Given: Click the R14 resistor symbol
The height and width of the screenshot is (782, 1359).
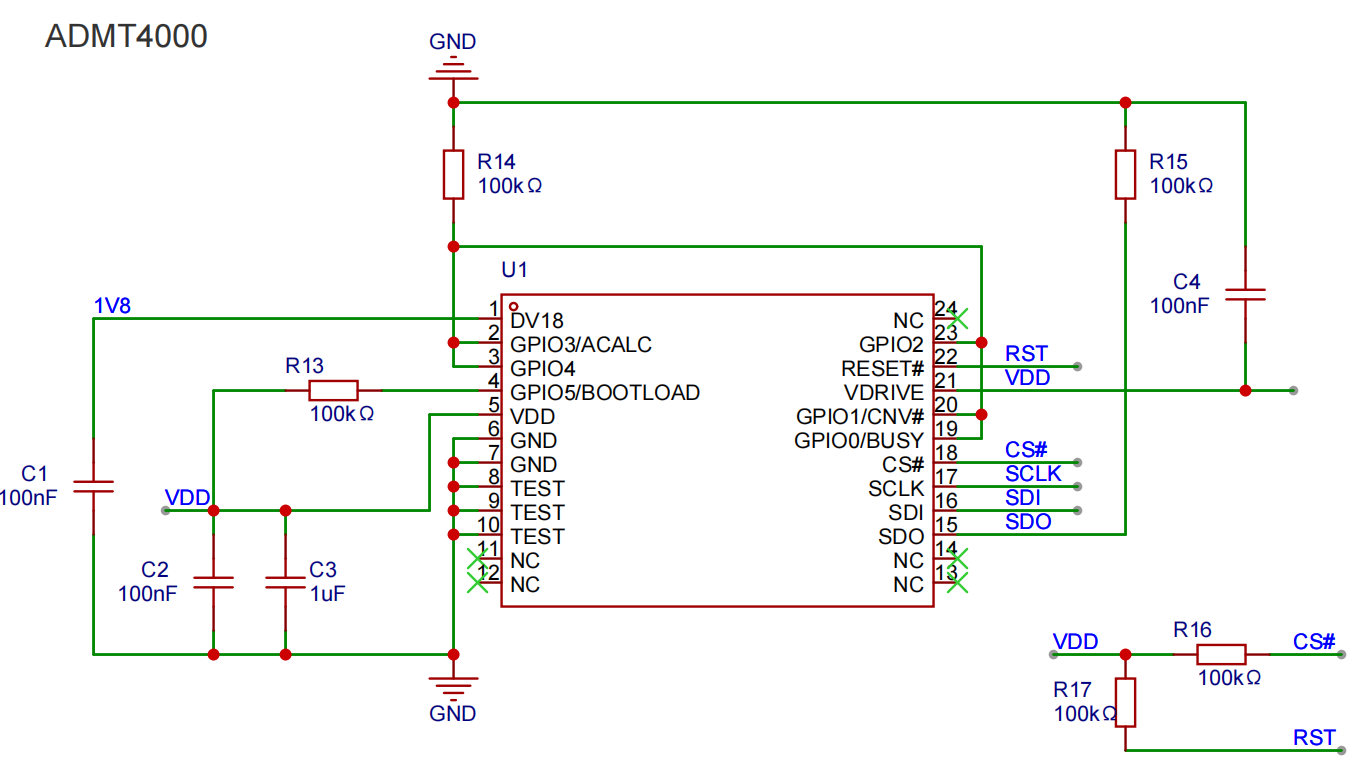Looking at the screenshot, I should (453, 174).
